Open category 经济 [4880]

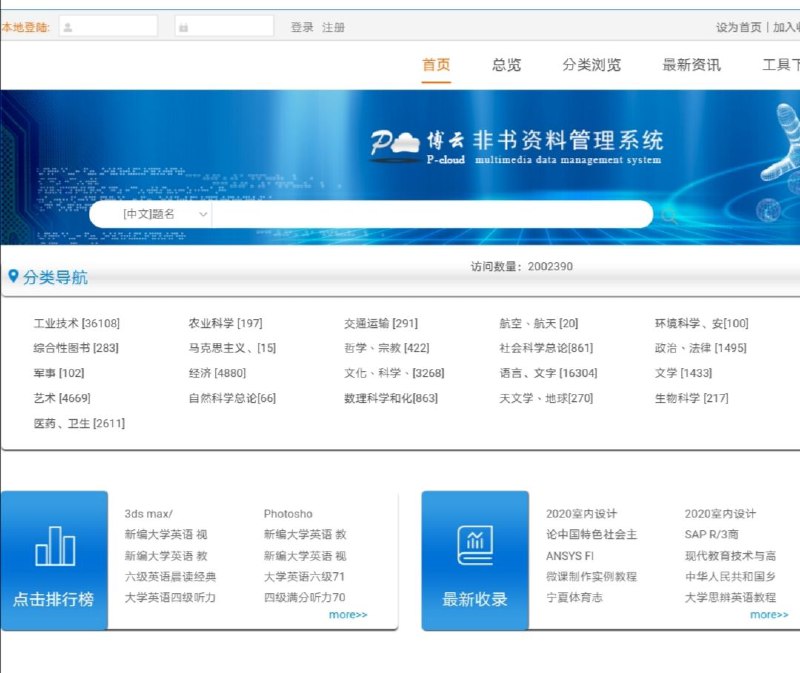217,373
